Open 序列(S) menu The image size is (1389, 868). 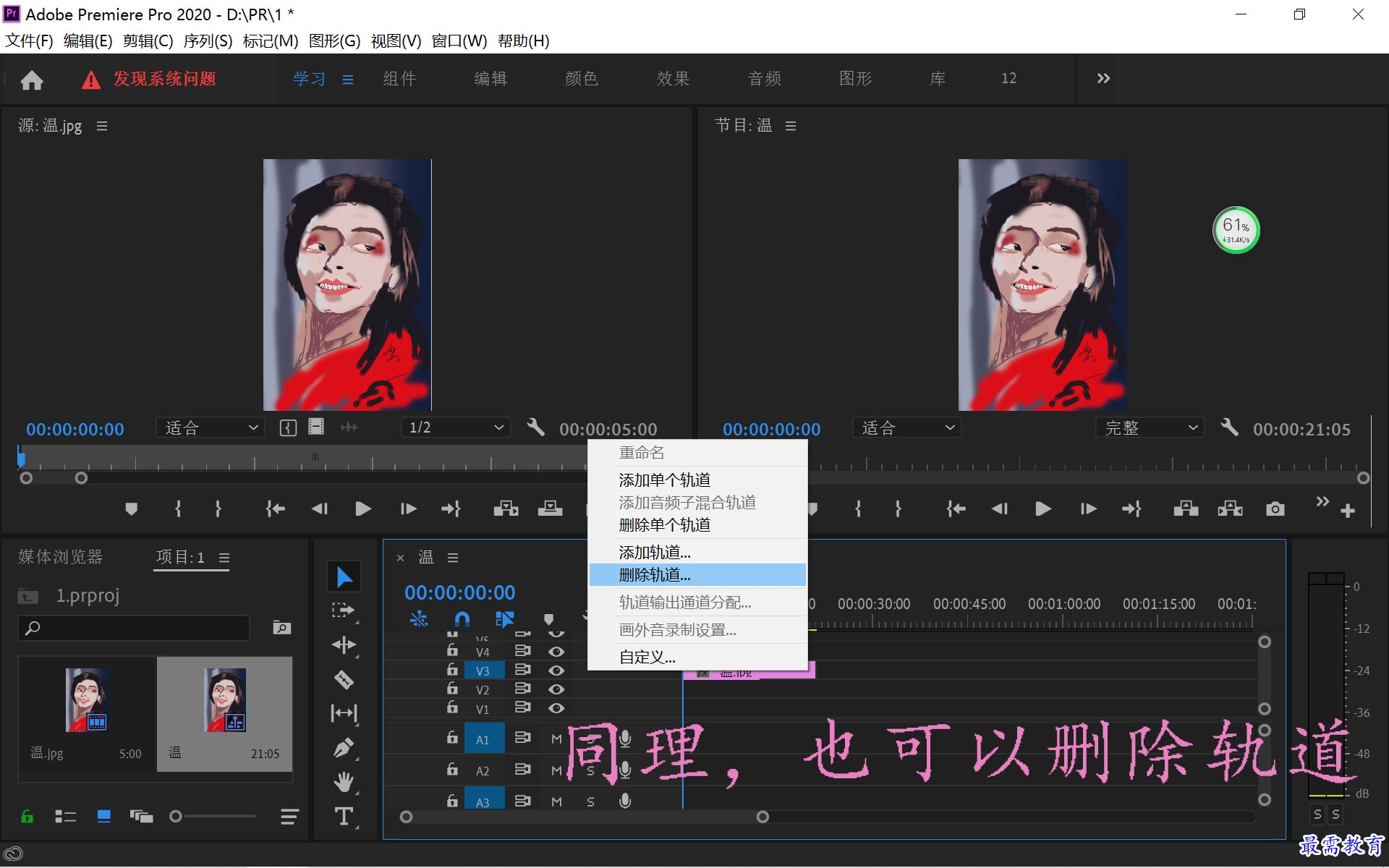208,41
